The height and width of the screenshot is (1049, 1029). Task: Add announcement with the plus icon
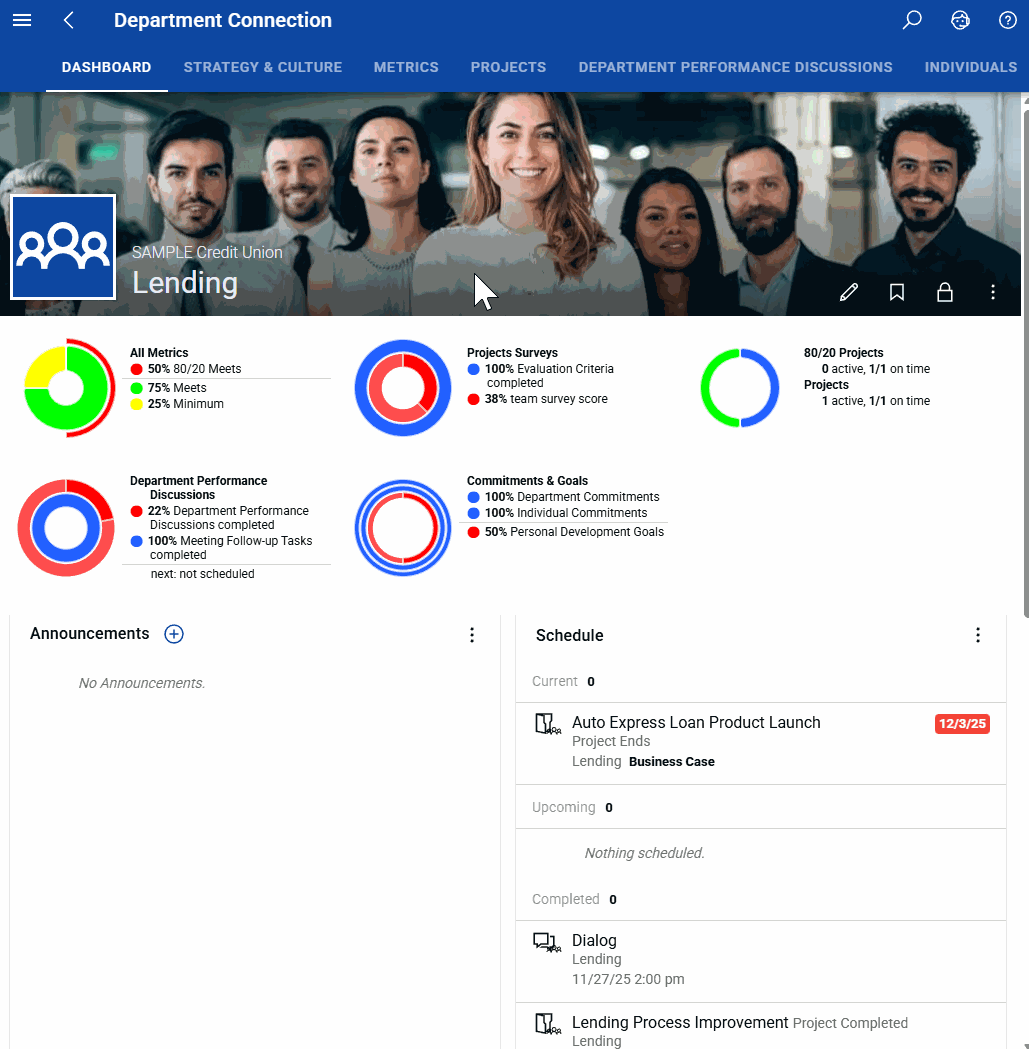174,634
